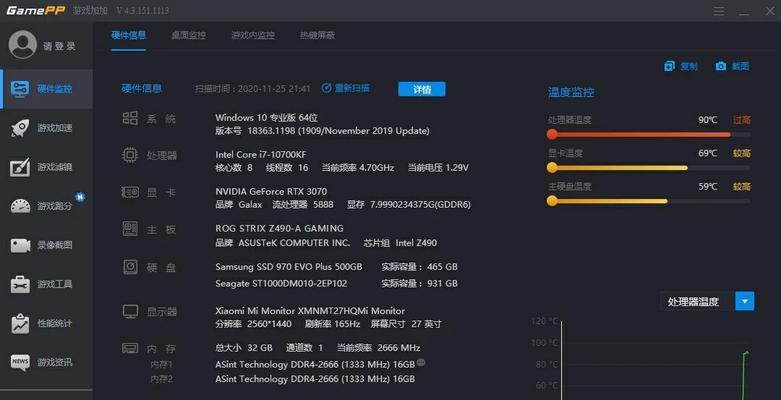Open the 处理器温度 chart dropdown arrow

(745, 301)
